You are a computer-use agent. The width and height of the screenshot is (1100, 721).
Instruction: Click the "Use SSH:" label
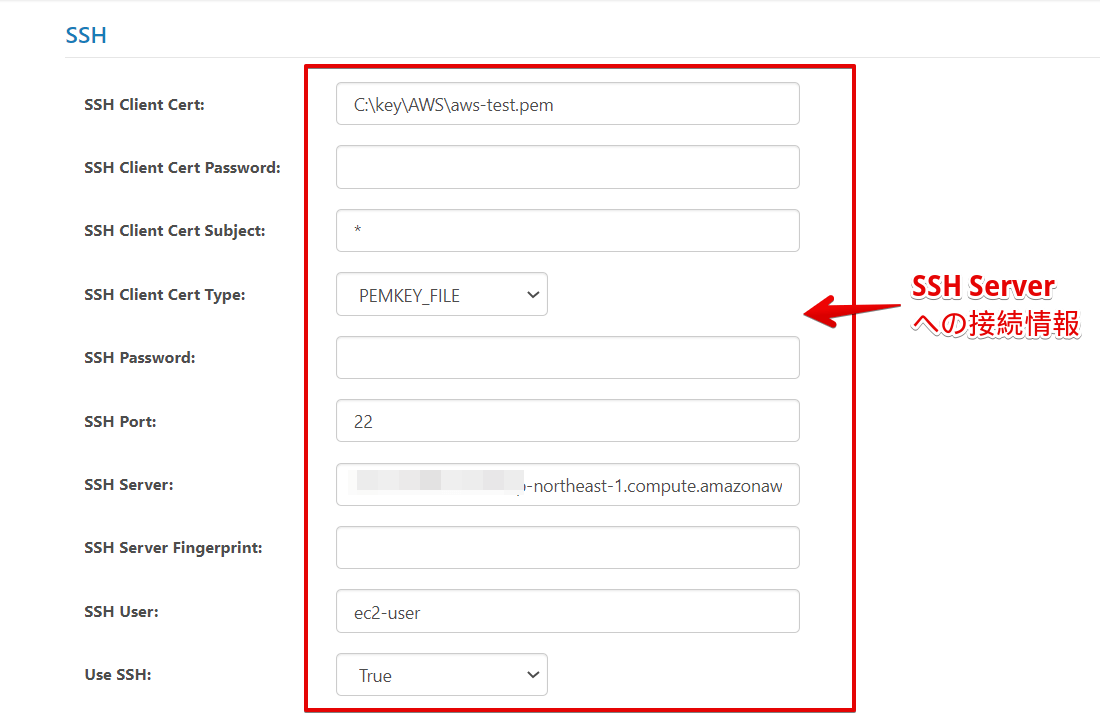117,675
